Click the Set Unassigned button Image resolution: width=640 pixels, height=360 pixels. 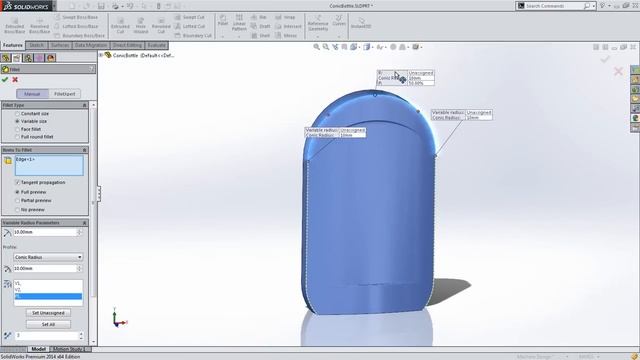pyautogui.click(x=48, y=313)
